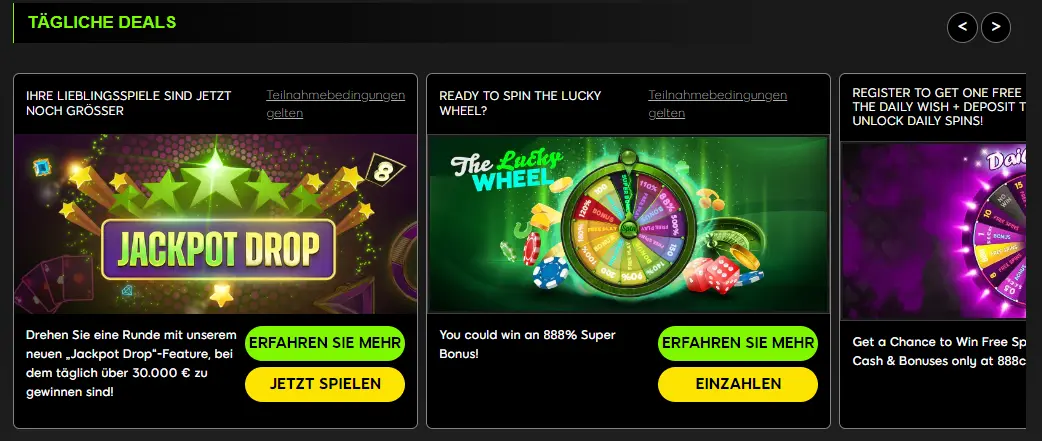
Task: Open Teilnahmebedingungen link on Lucky Wheel card
Action: (x=718, y=104)
